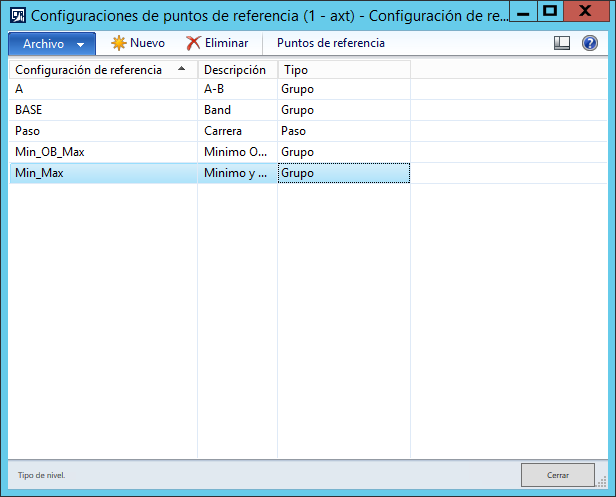Click the Paso type cell in Tipo column
Viewport: 616px width, 497px height.
pos(344,131)
